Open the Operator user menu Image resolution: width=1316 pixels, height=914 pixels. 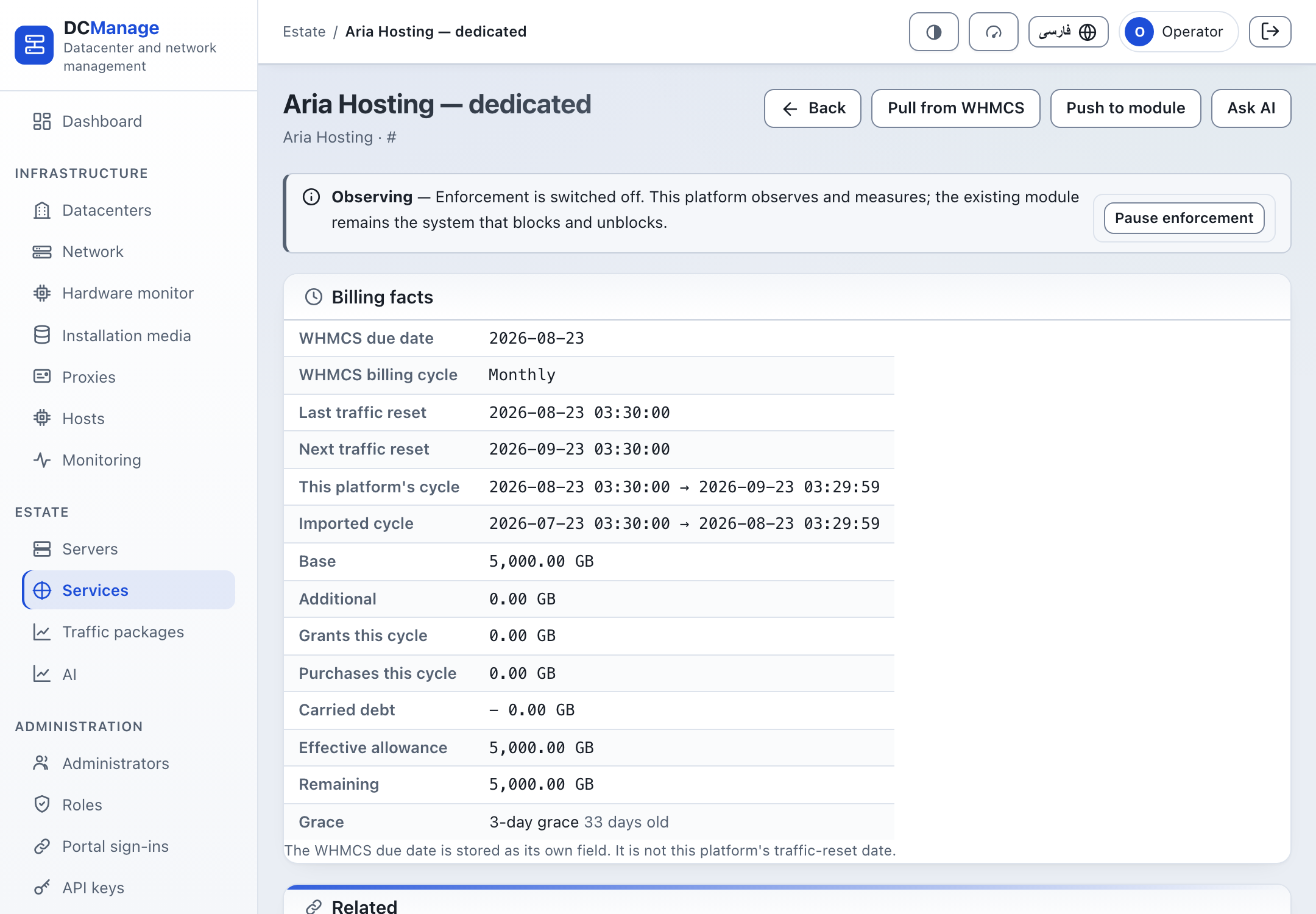[x=1178, y=32]
